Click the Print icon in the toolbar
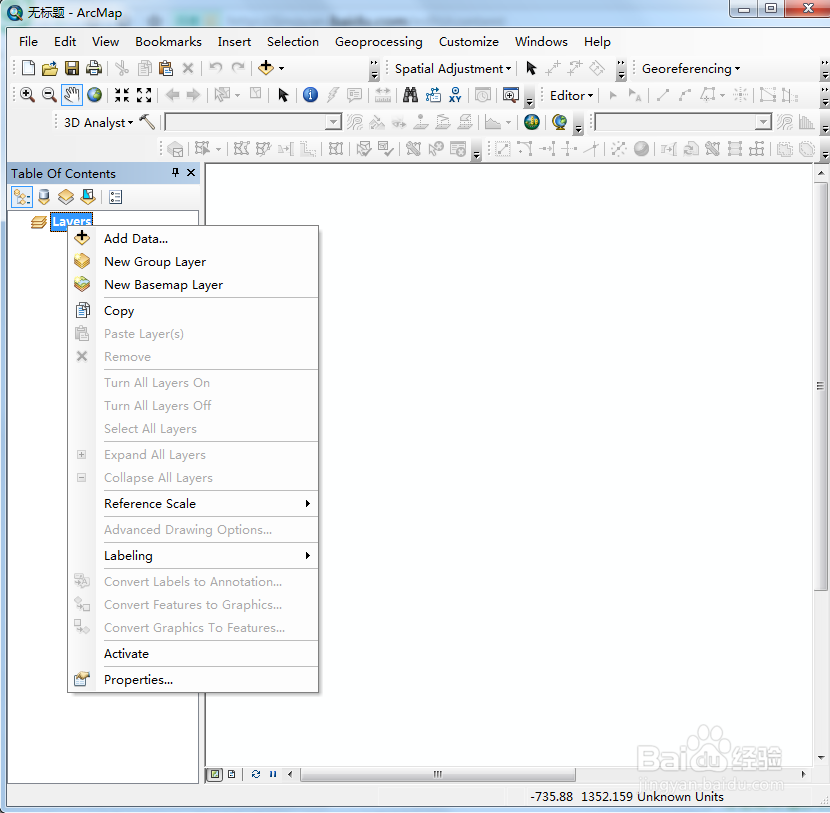Screen dimensions: 830x813 point(94,68)
